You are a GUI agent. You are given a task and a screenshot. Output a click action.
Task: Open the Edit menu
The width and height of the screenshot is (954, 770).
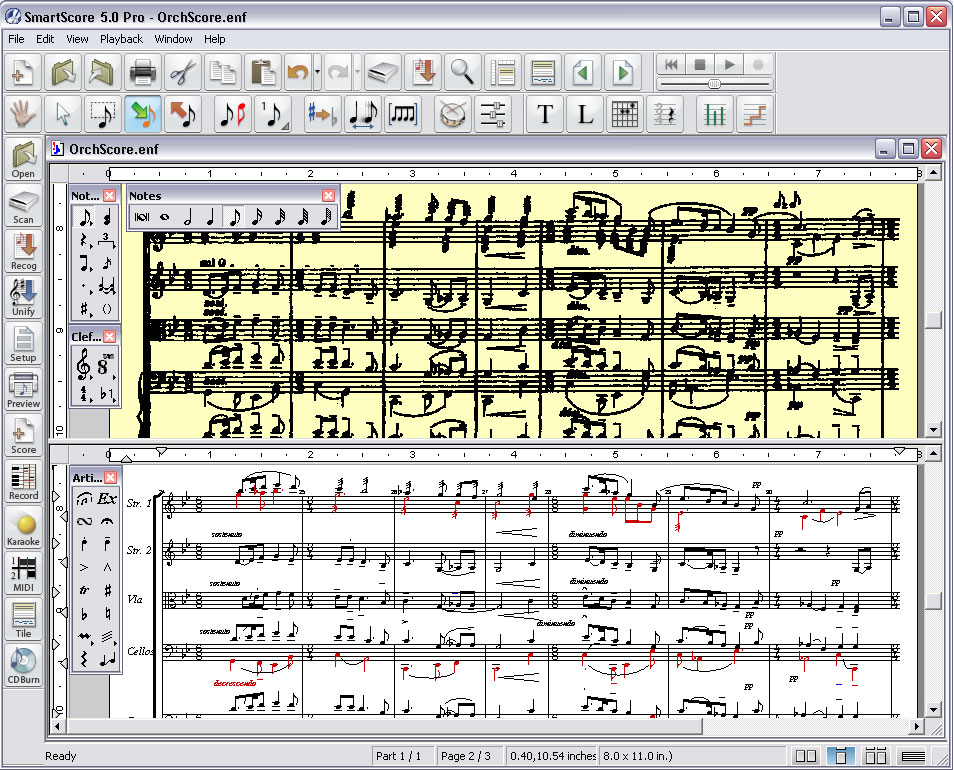45,39
